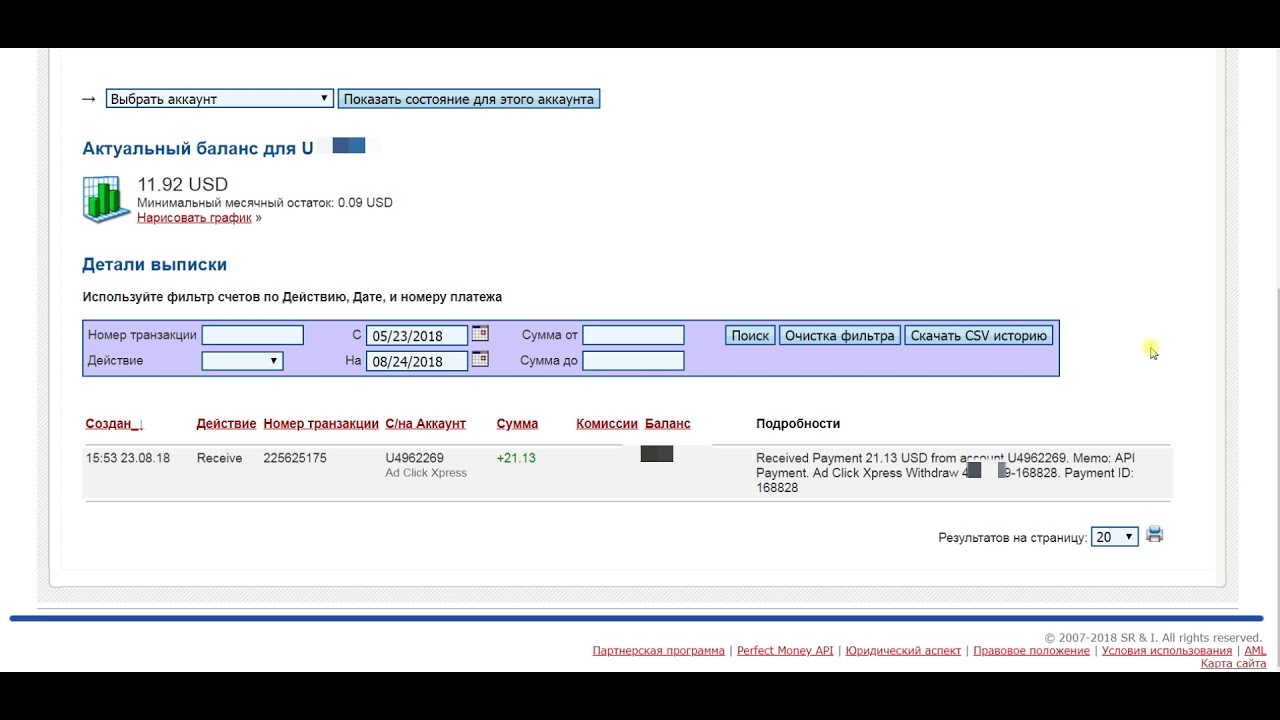Open the 'Действие' filter dropdown
This screenshot has width=1280, height=720.
click(x=242, y=361)
